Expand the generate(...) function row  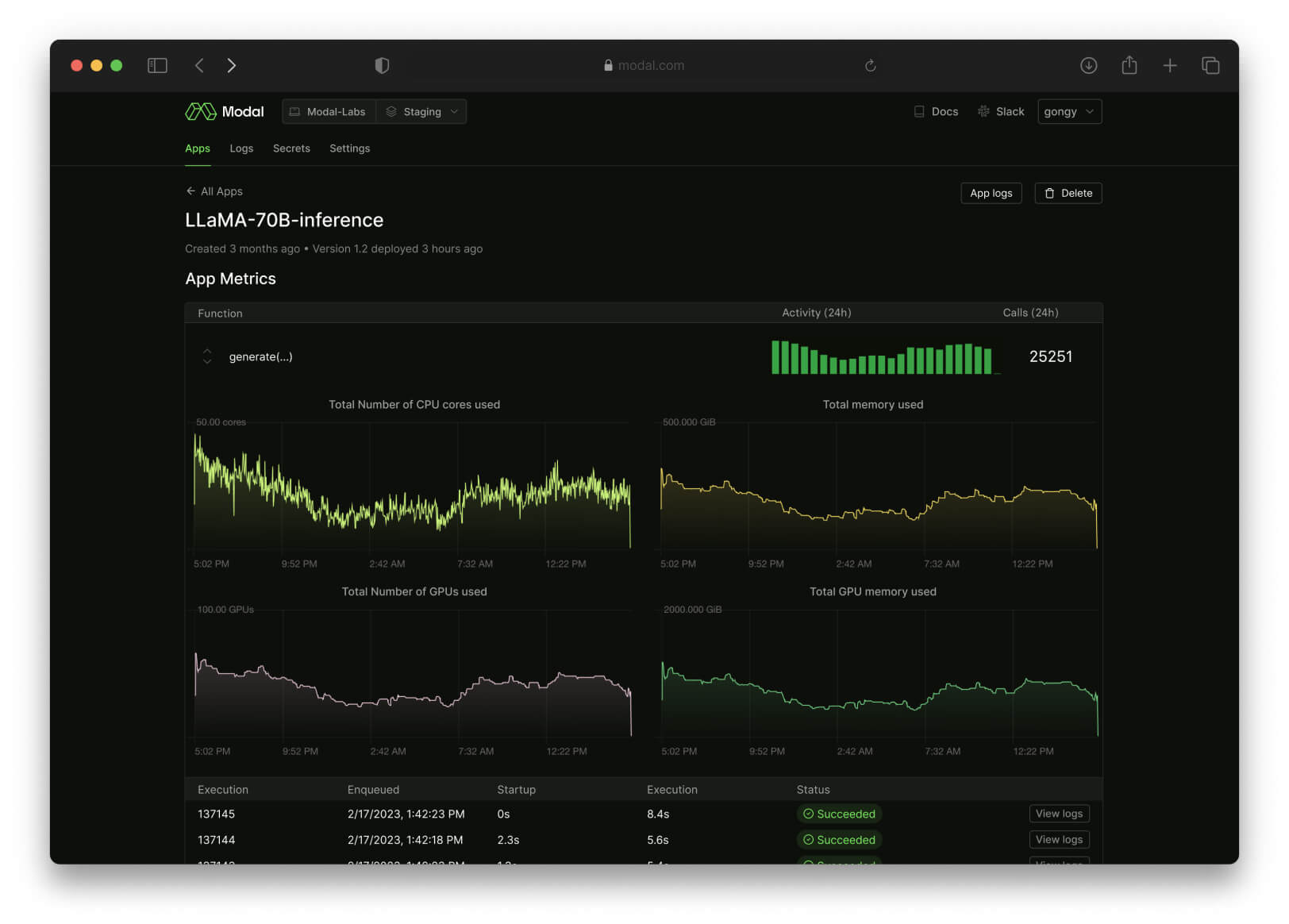tap(207, 356)
